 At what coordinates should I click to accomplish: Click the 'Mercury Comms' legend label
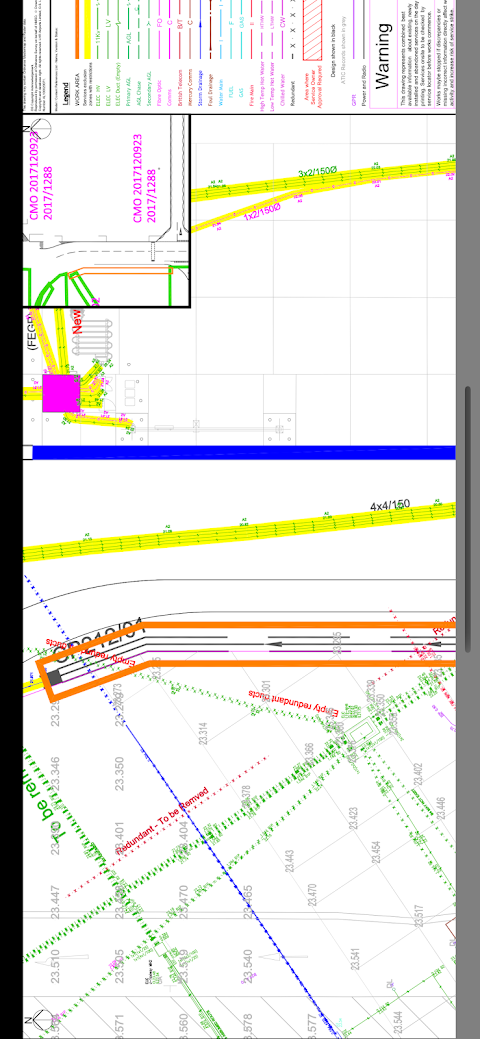click(x=190, y=87)
